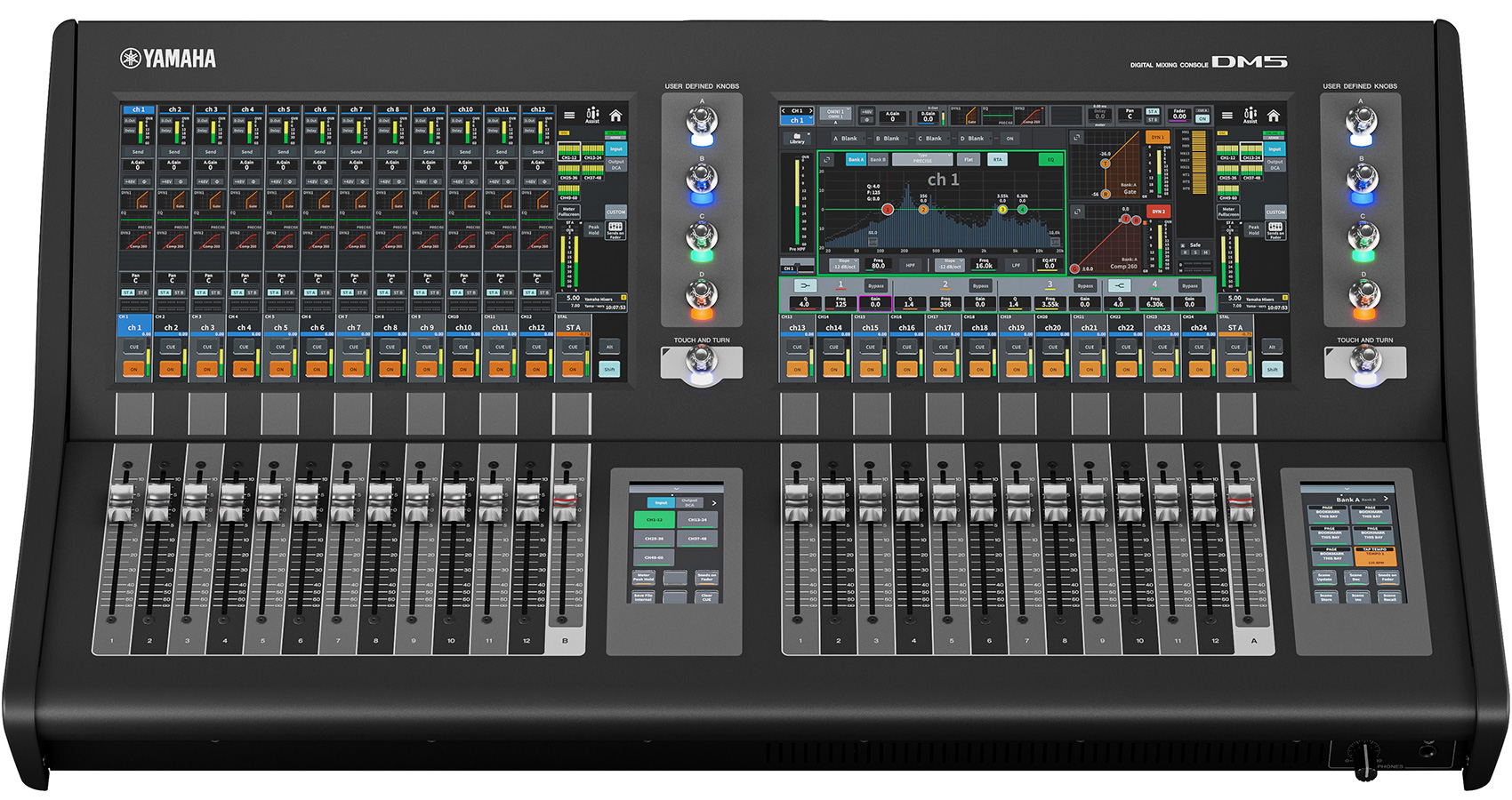This screenshot has height=800, width=1512.
Task: Open Assist on right touchscreen
Action: (1251, 116)
